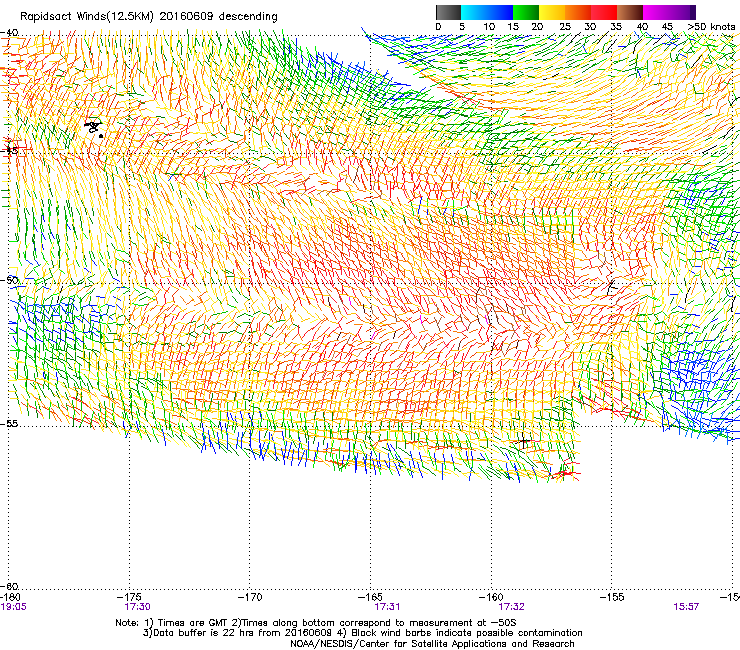Select the -55 latitude axis label
740x650 pixels.
[x=9, y=423]
